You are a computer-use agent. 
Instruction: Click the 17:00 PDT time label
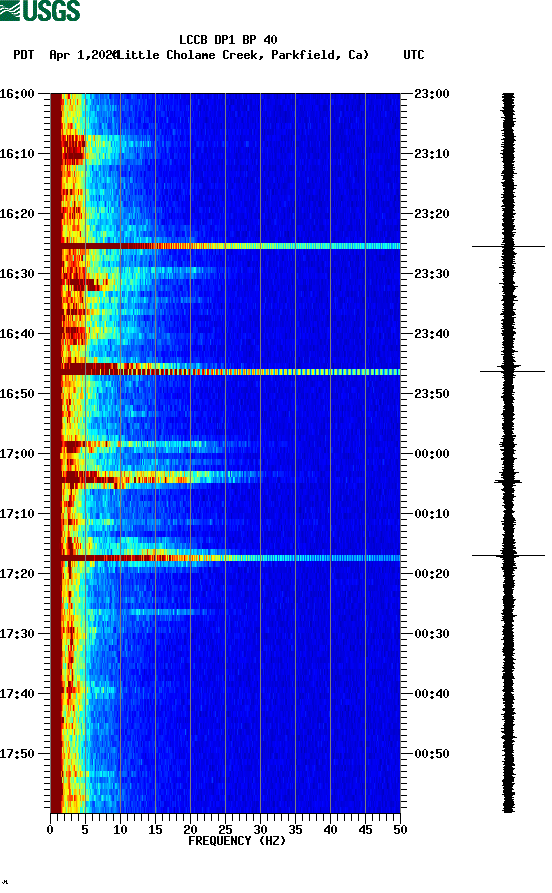[17, 454]
